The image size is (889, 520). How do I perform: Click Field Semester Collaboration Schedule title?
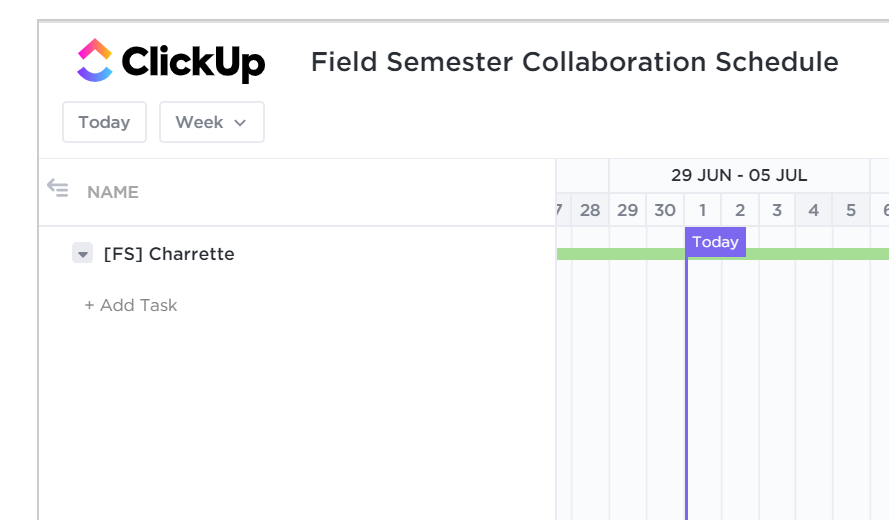tap(574, 62)
